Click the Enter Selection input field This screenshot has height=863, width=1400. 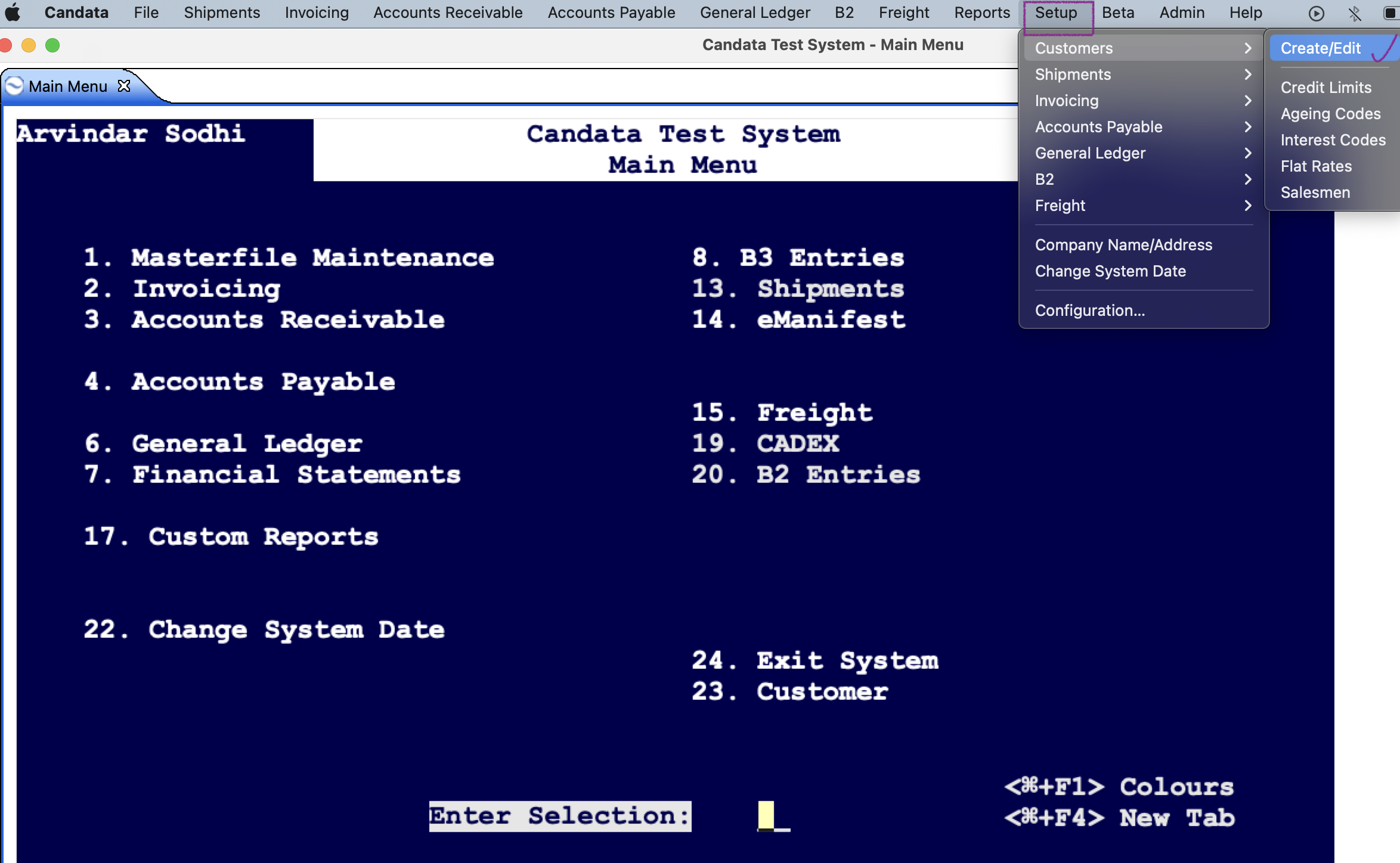click(773, 816)
